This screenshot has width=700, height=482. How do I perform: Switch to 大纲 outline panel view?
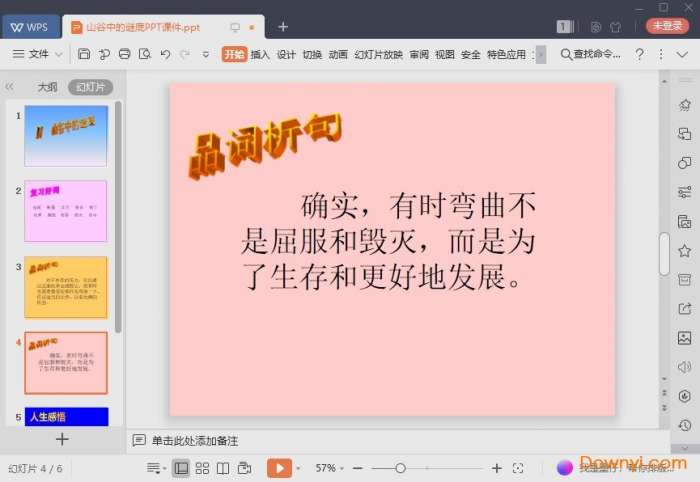pos(47,87)
